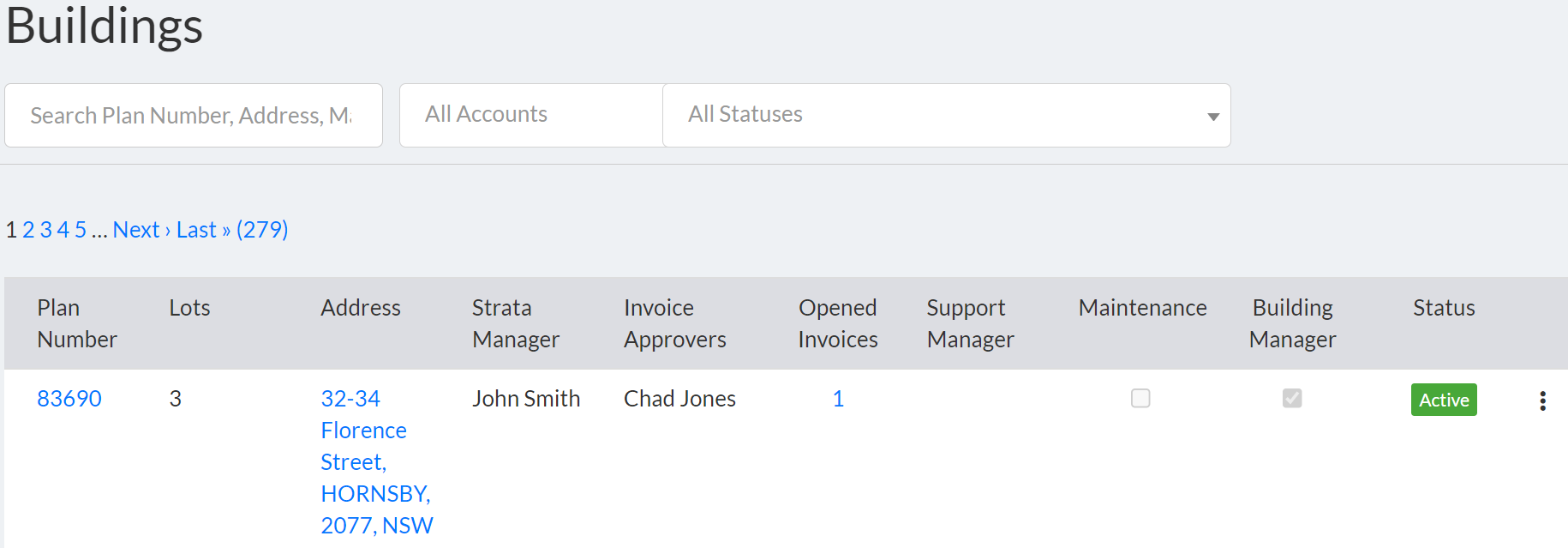Click the total count (279) link
Screen dimensions: 1568x548
click(262, 230)
